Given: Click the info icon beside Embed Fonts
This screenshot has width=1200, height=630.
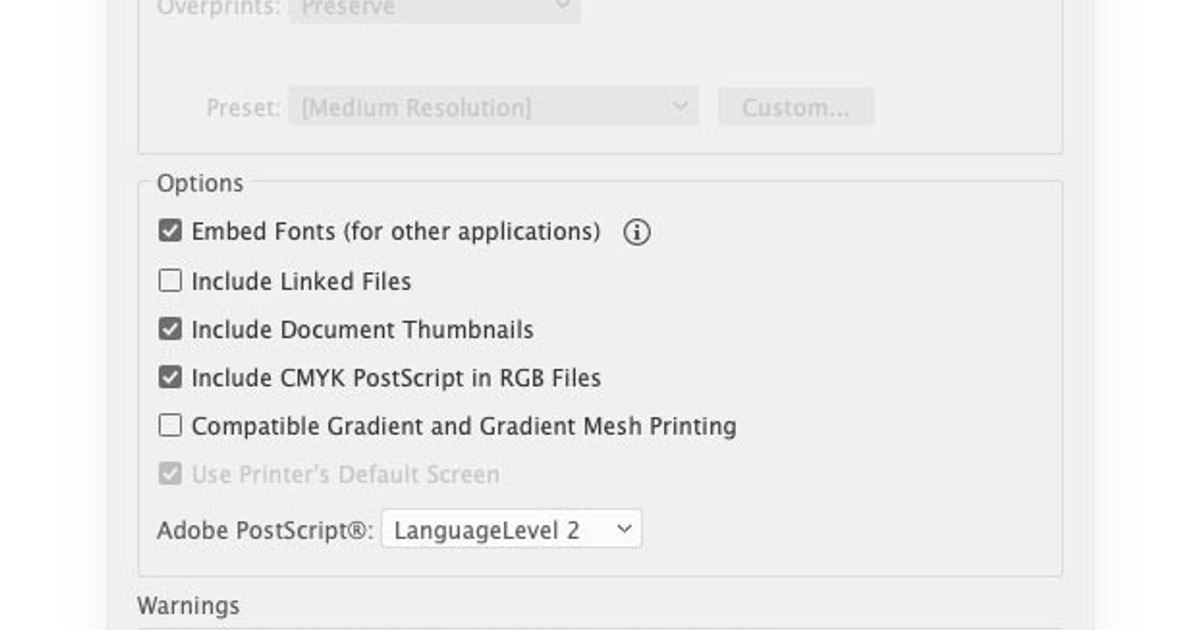Looking at the screenshot, I should point(637,232).
